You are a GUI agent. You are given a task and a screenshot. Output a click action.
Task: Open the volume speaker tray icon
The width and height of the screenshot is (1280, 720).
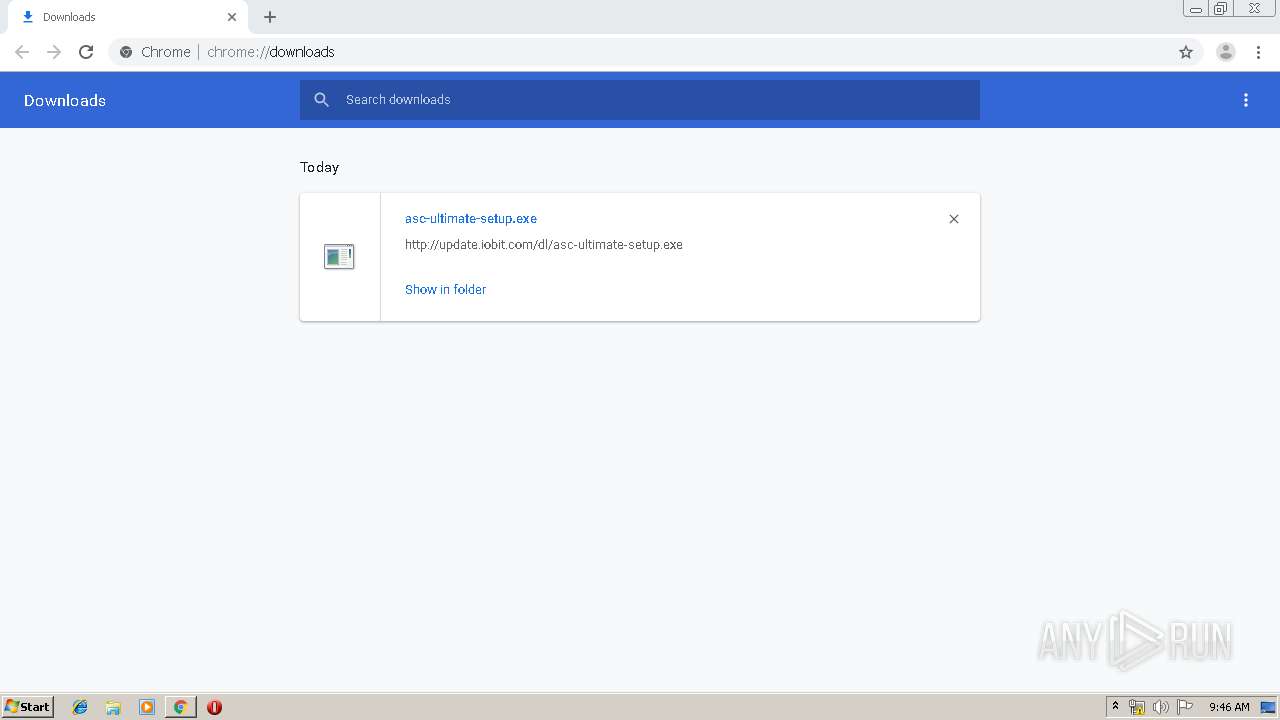pyautogui.click(x=1161, y=707)
